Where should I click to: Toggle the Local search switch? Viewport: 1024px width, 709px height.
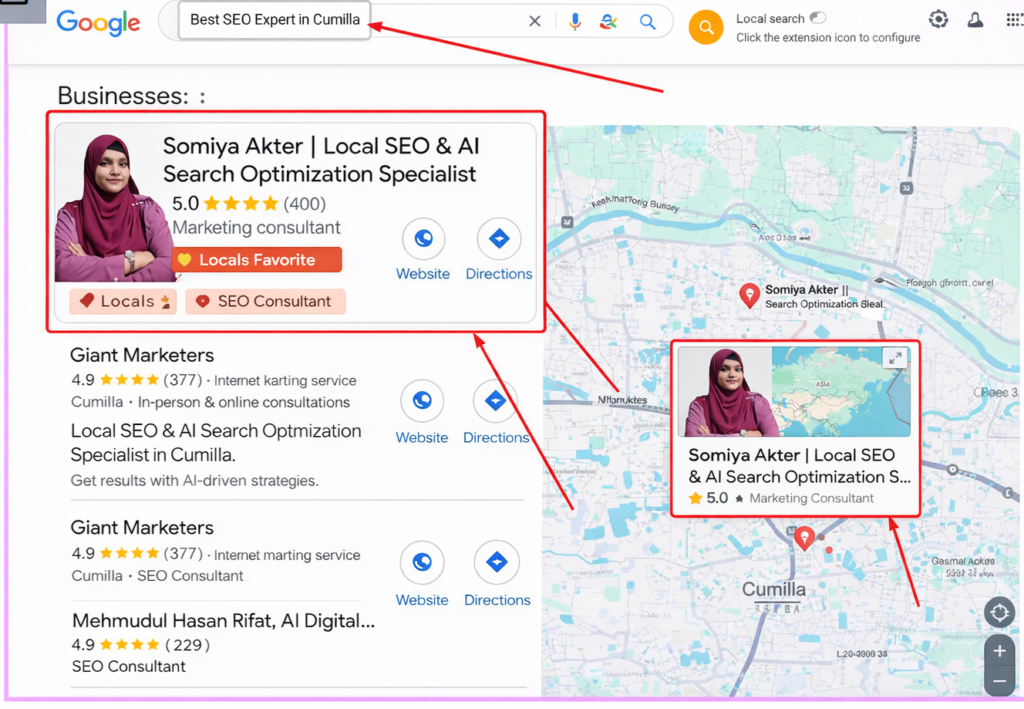coord(818,18)
